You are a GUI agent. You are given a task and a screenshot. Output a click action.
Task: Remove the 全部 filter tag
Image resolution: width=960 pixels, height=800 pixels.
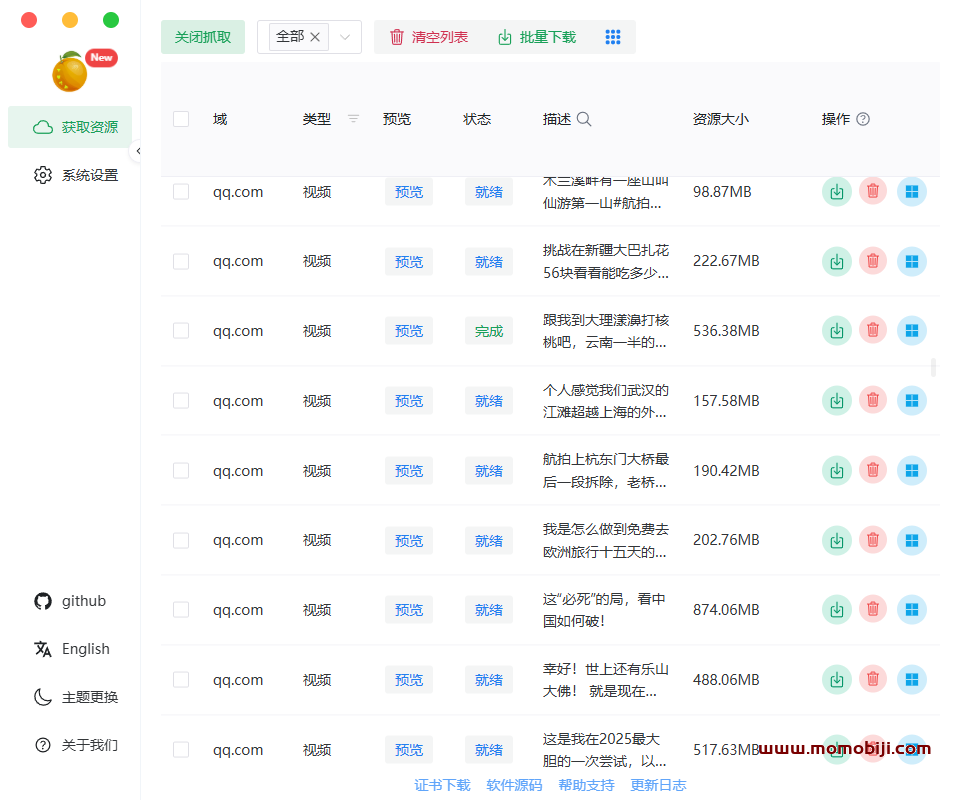tap(316, 35)
